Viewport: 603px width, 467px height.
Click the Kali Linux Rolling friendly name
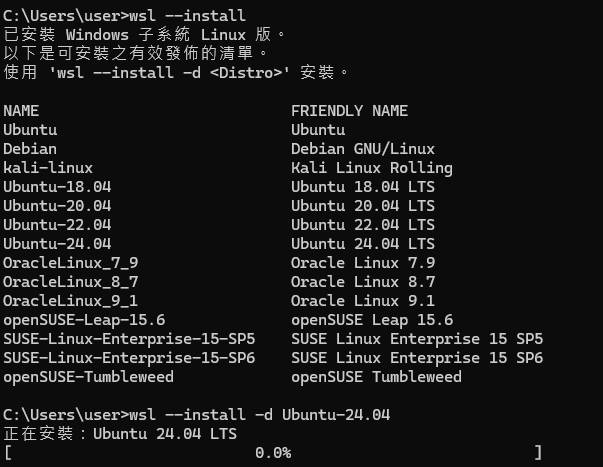coord(371,168)
